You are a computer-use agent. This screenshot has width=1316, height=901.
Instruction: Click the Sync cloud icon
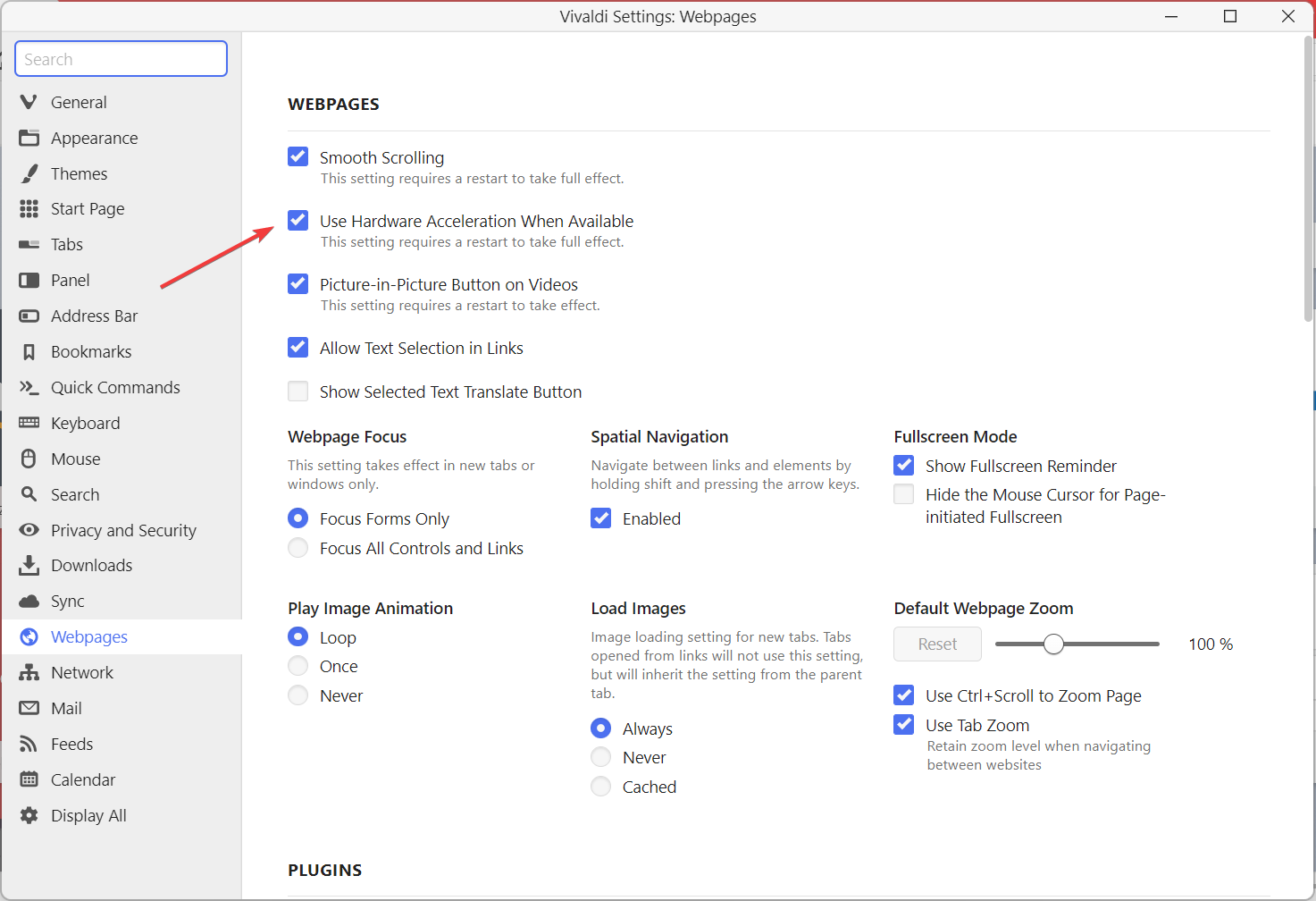click(29, 601)
